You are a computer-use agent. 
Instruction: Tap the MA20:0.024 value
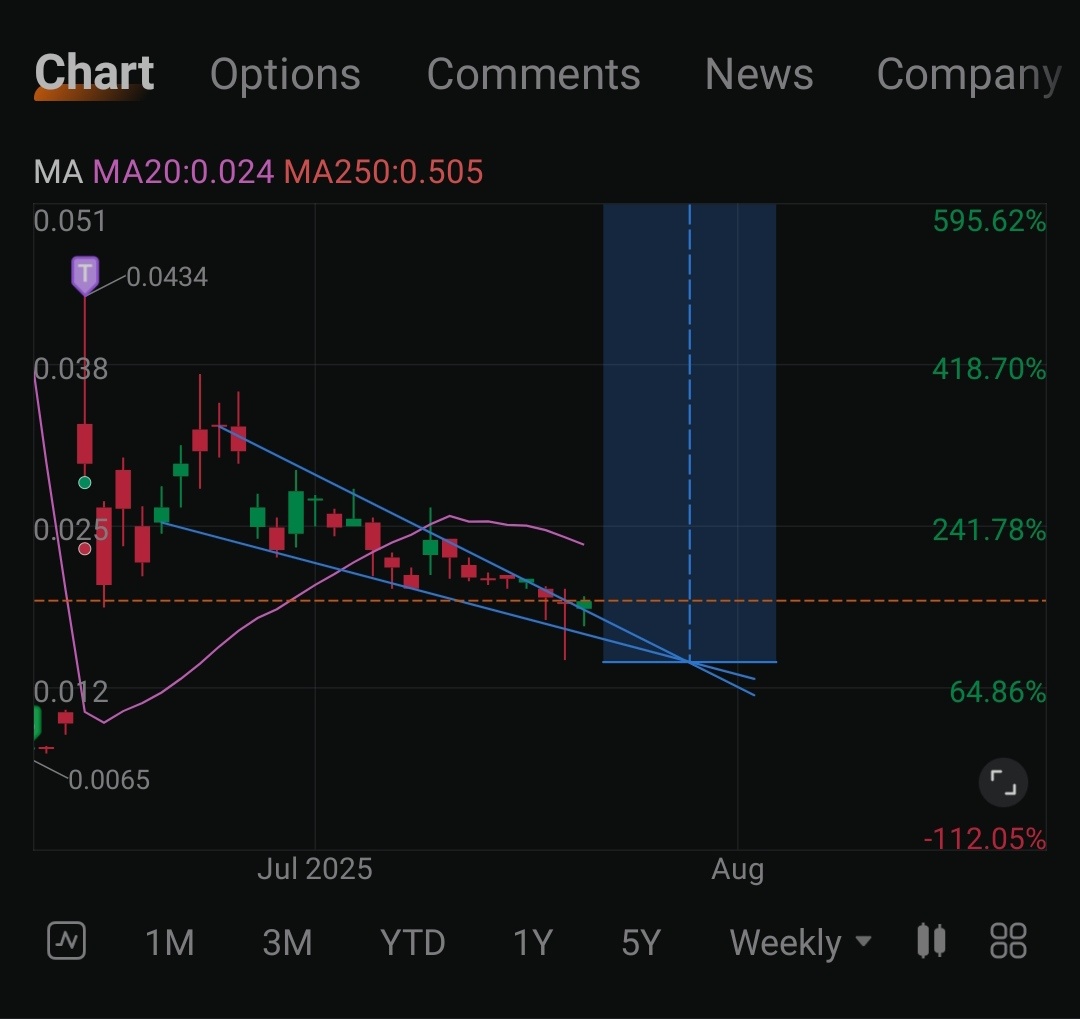click(183, 172)
